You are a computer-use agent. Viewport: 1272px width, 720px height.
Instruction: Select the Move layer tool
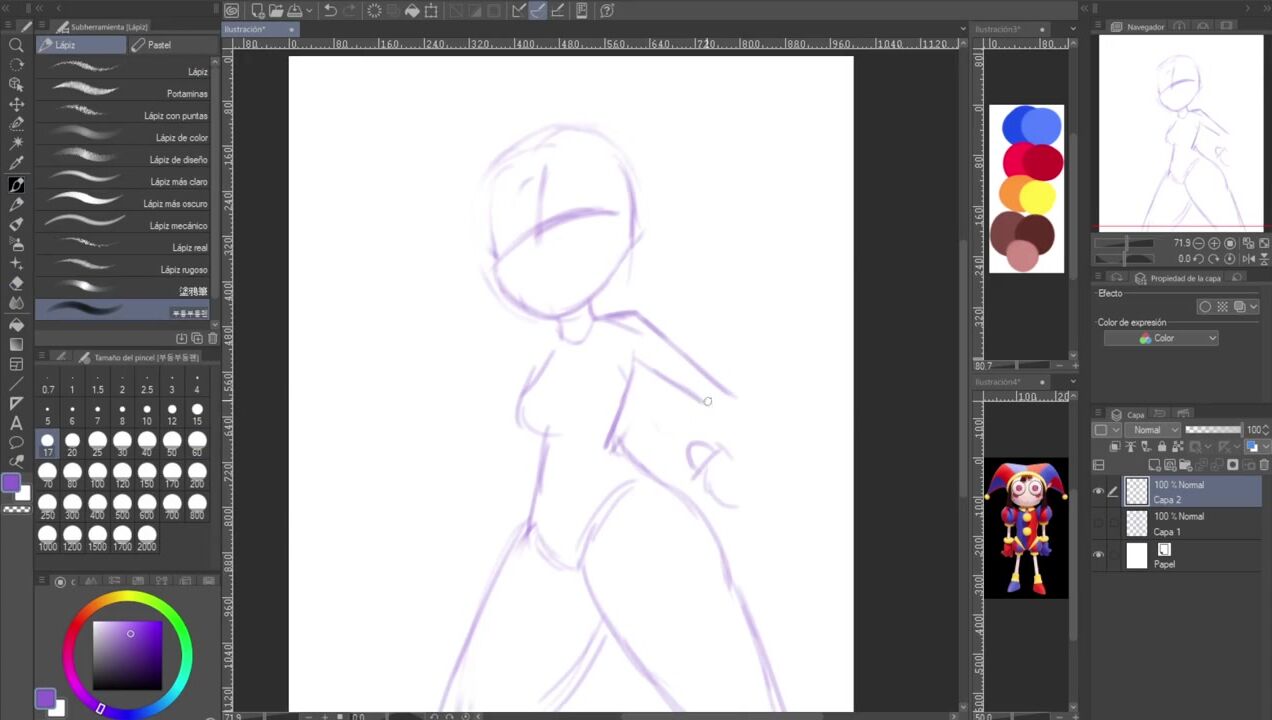(16, 104)
